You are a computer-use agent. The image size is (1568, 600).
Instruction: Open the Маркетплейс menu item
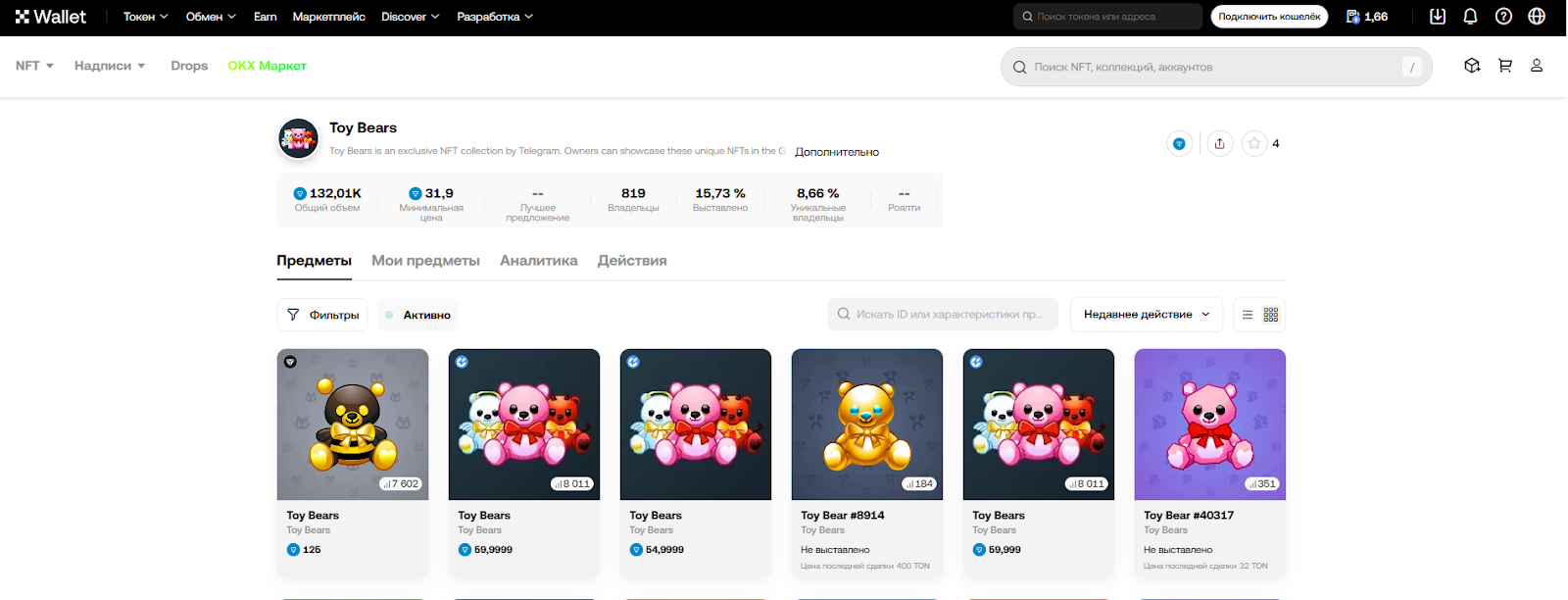[329, 17]
